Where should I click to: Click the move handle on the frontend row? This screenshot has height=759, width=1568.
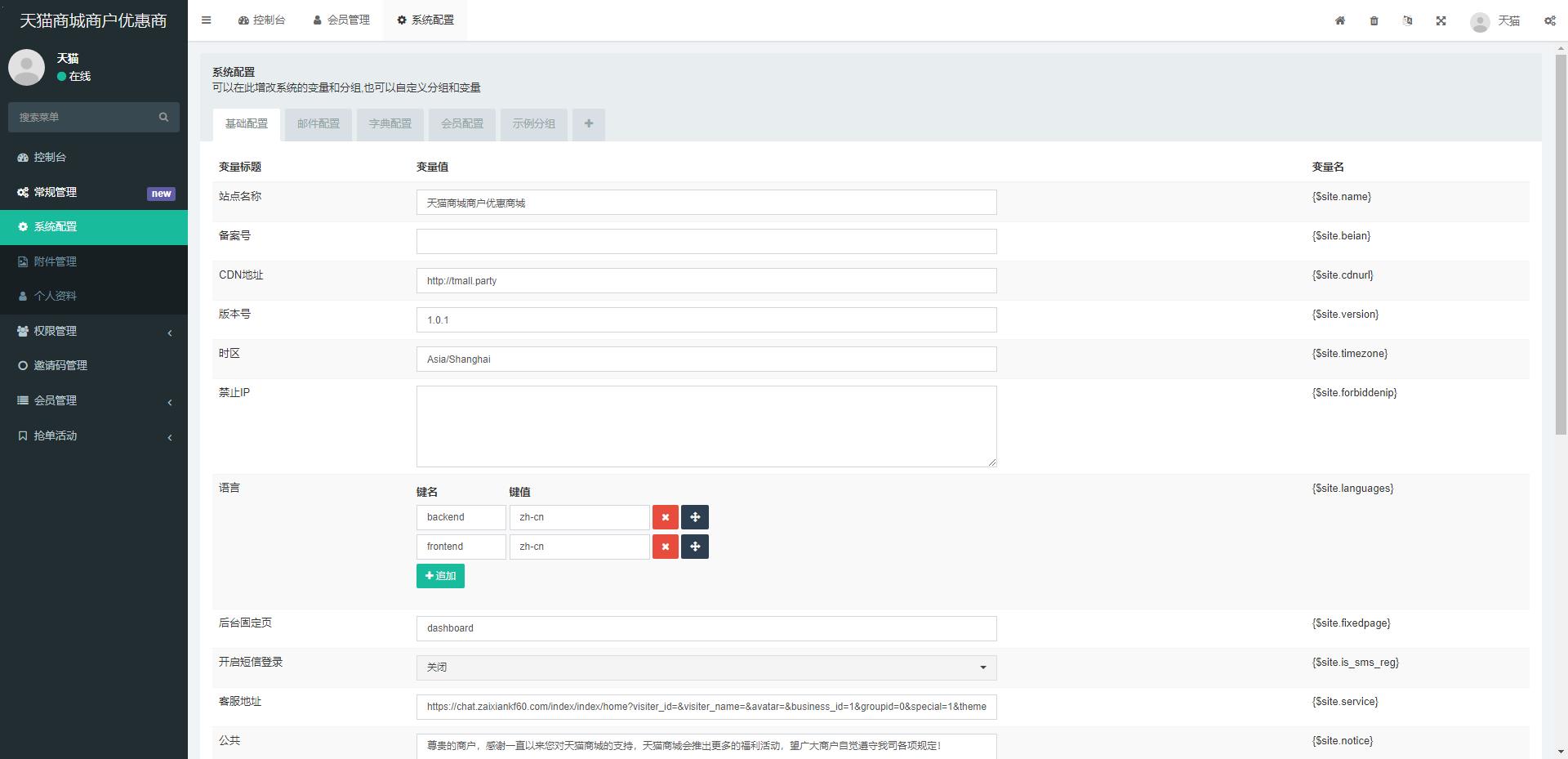pos(694,547)
